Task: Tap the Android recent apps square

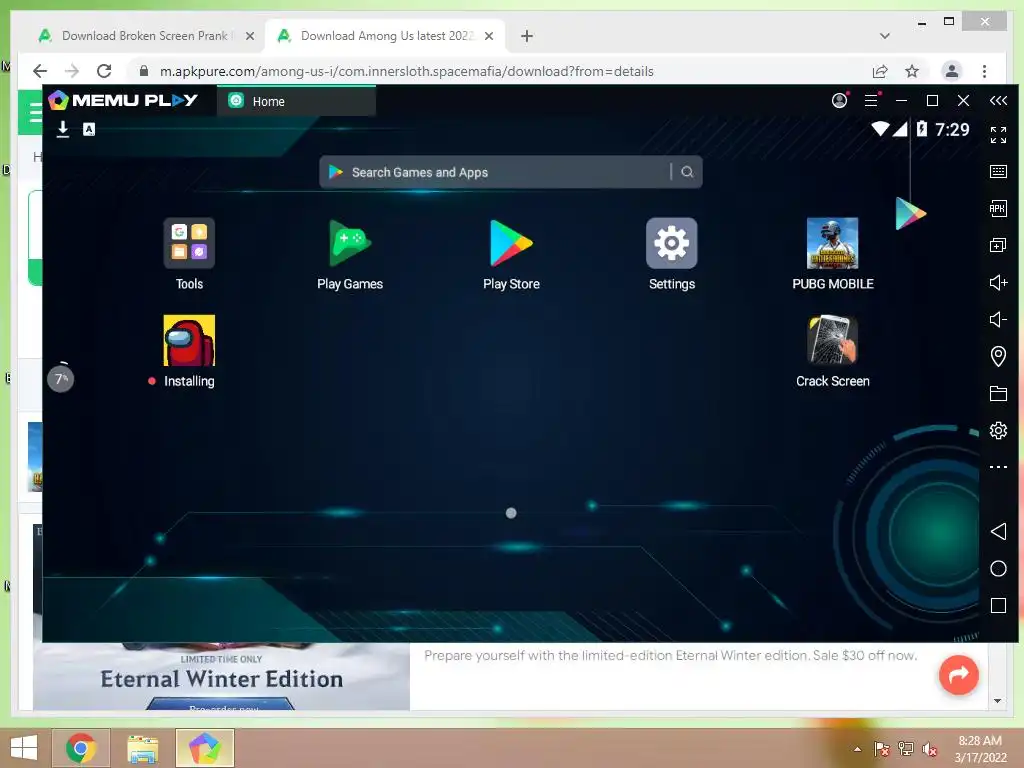Action: tap(998, 606)
